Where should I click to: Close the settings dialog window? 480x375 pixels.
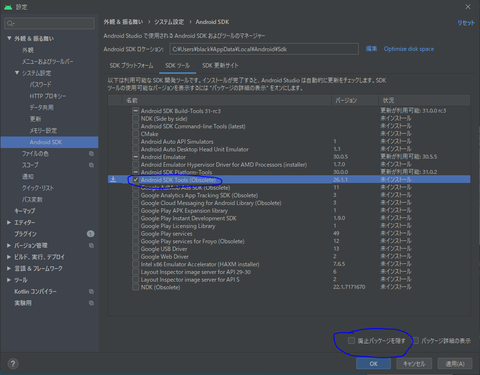pyautogui.click(x=468, y=7)
